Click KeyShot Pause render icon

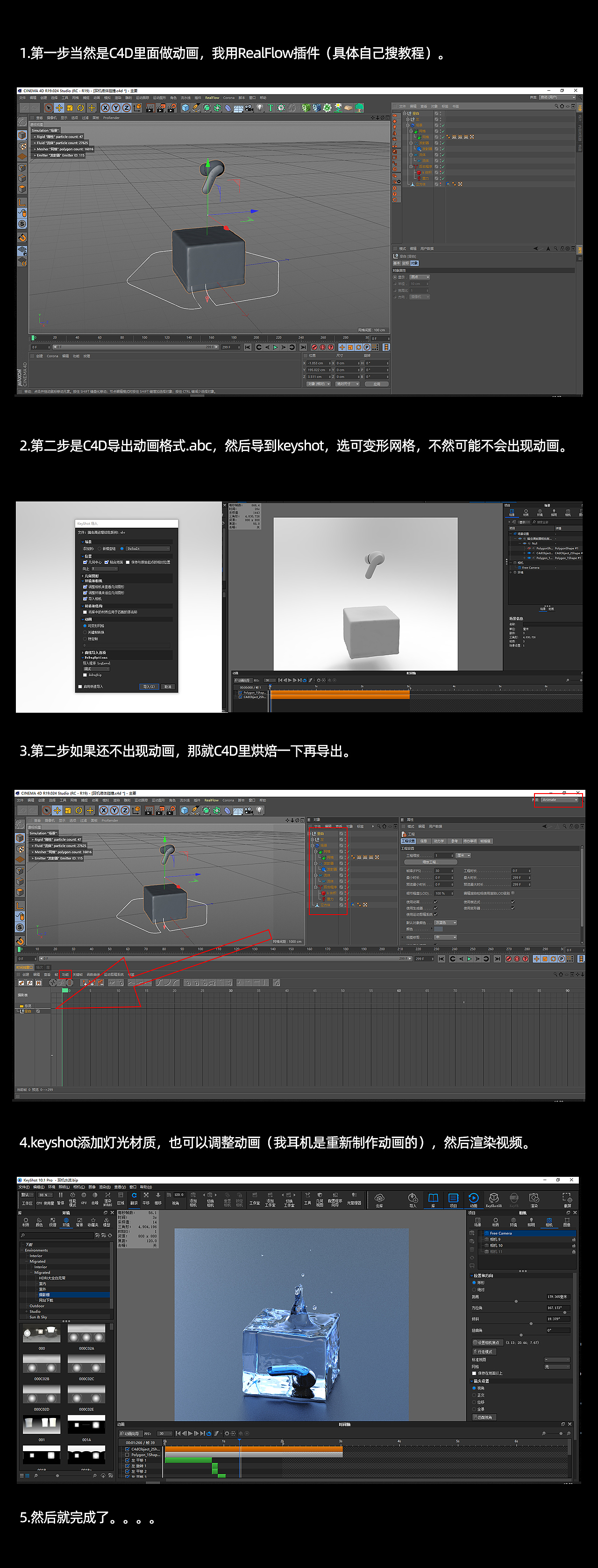point(60,1199)
